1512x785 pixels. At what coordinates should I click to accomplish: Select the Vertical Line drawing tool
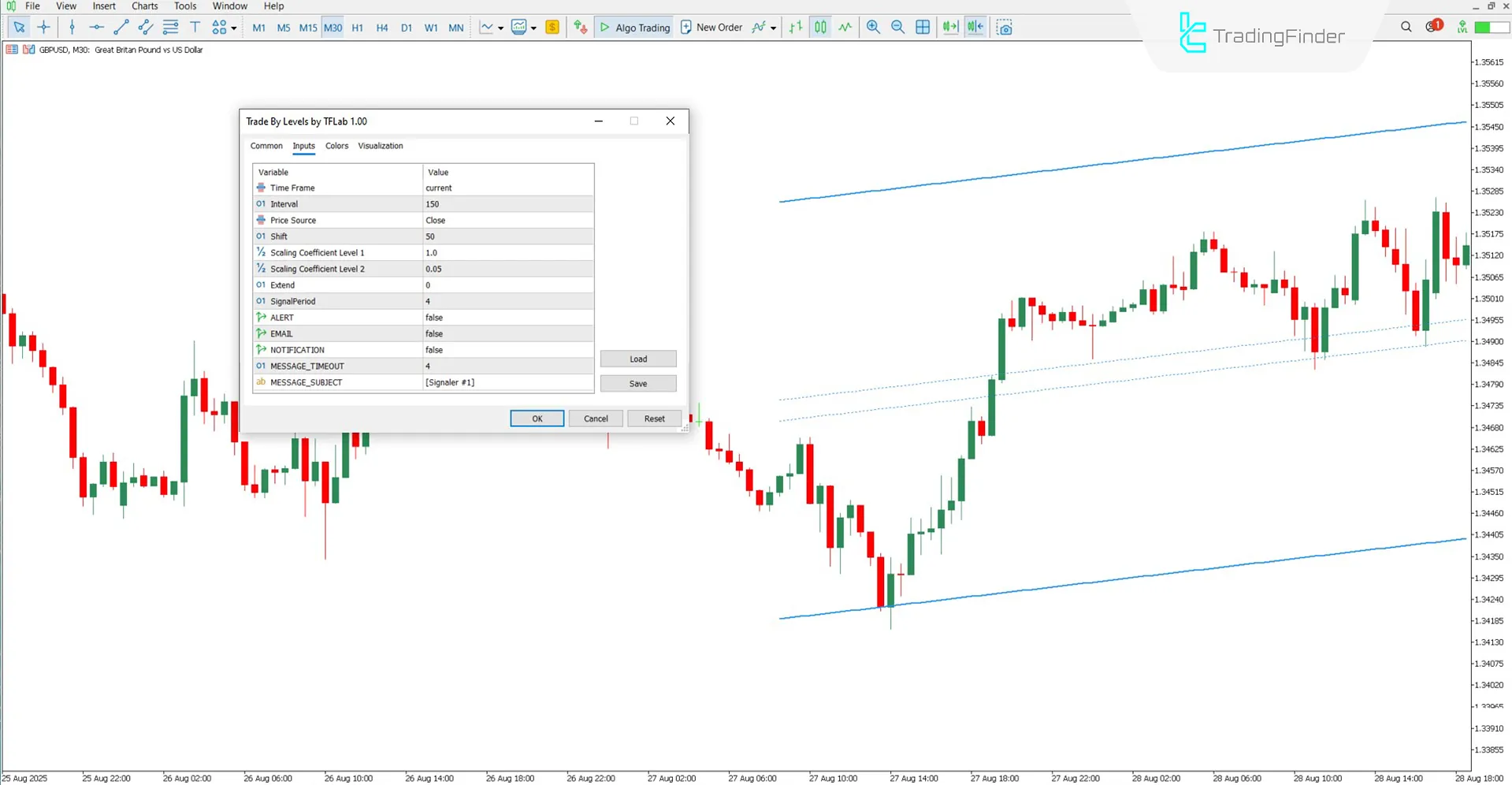click(x=72, y=27)
